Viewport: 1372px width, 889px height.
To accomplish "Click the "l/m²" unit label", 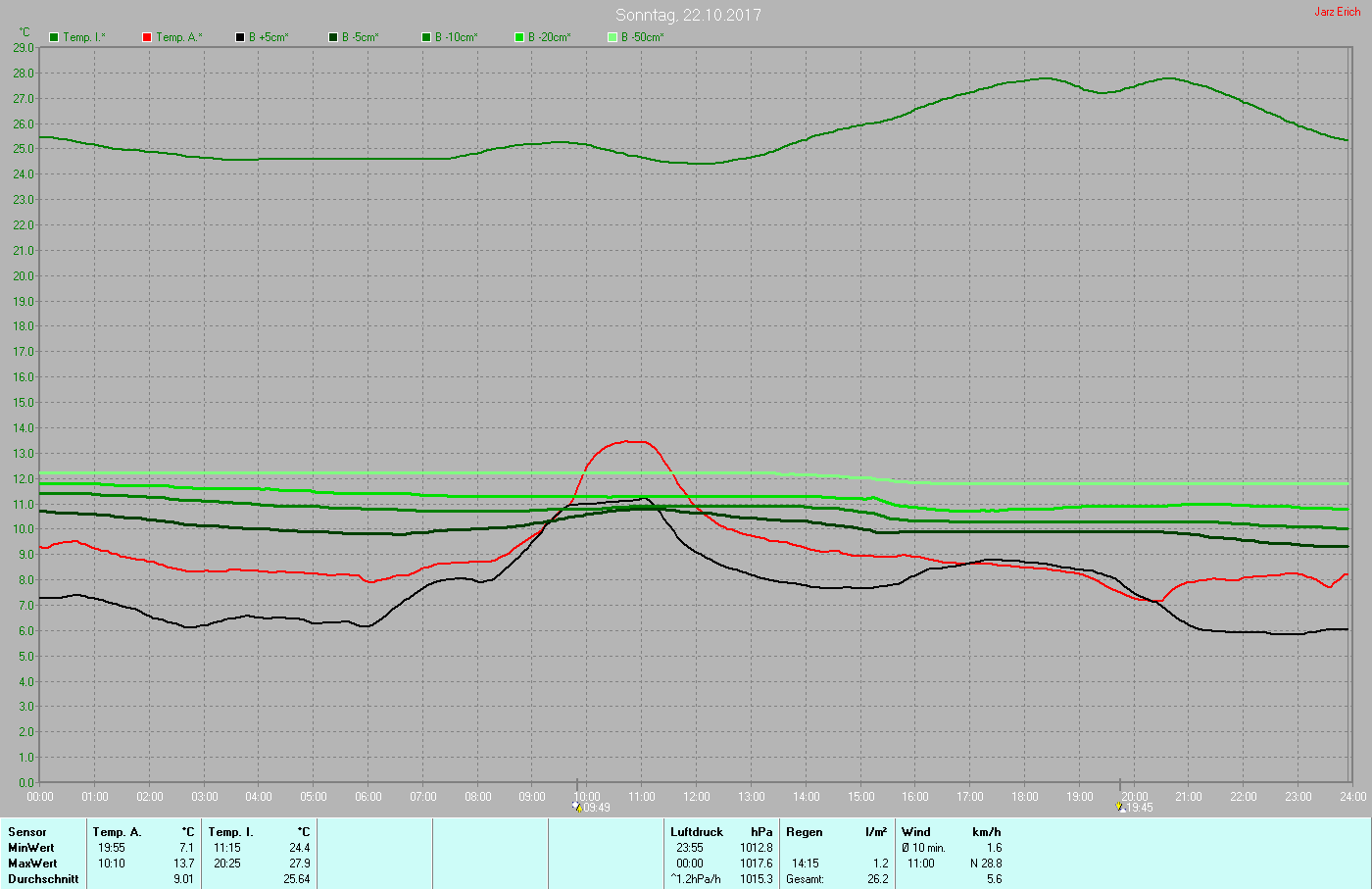I will click(876, 832).
